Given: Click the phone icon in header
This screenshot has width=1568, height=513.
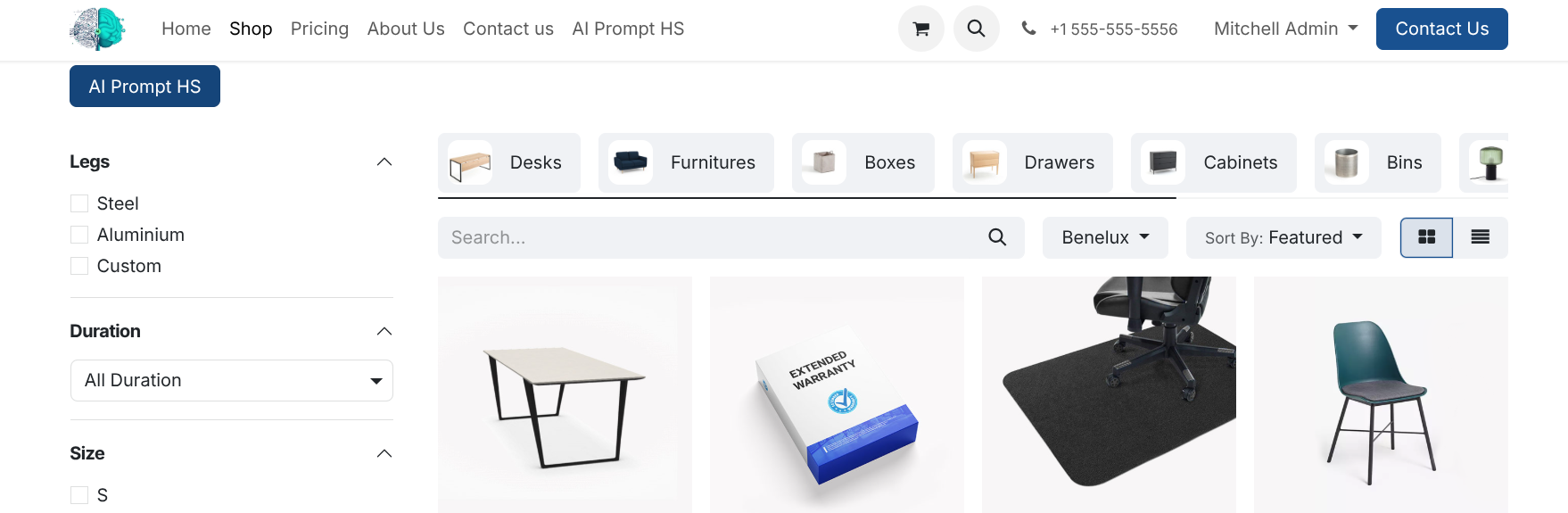Looking at the screenshot, I should [x=1028, y=29].
